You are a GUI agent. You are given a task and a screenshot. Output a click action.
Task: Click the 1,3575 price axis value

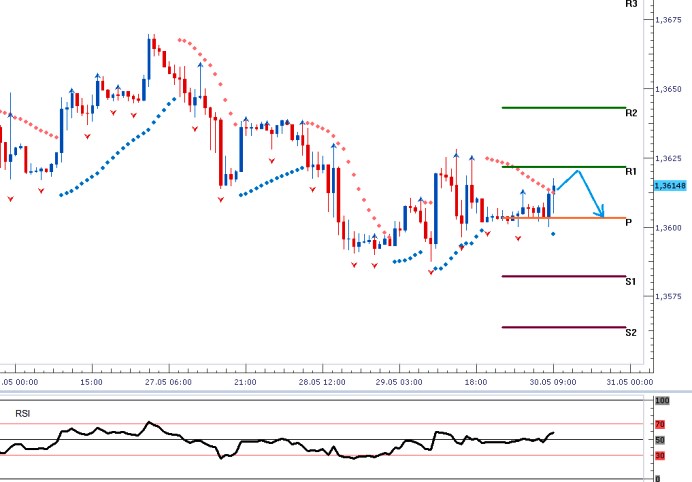coord(668,297)
